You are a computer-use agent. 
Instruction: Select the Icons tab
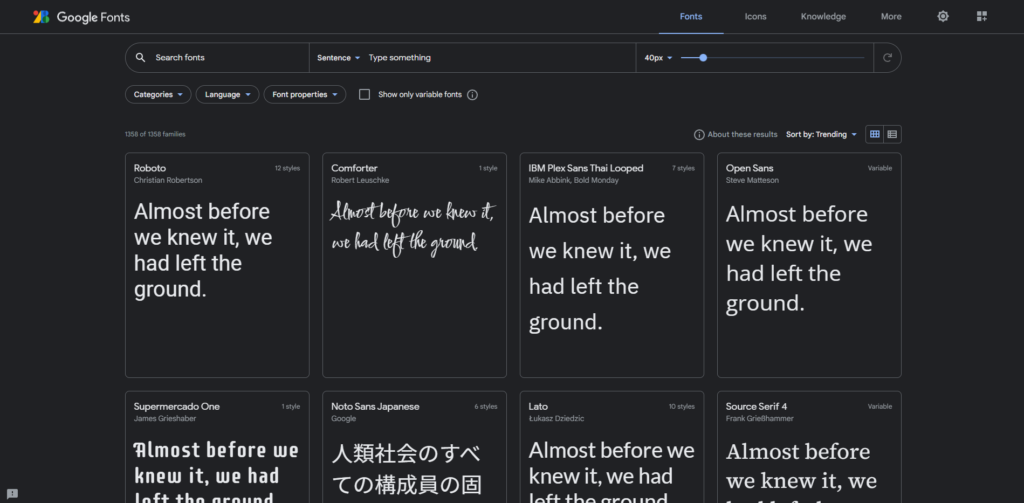[756, 16]
